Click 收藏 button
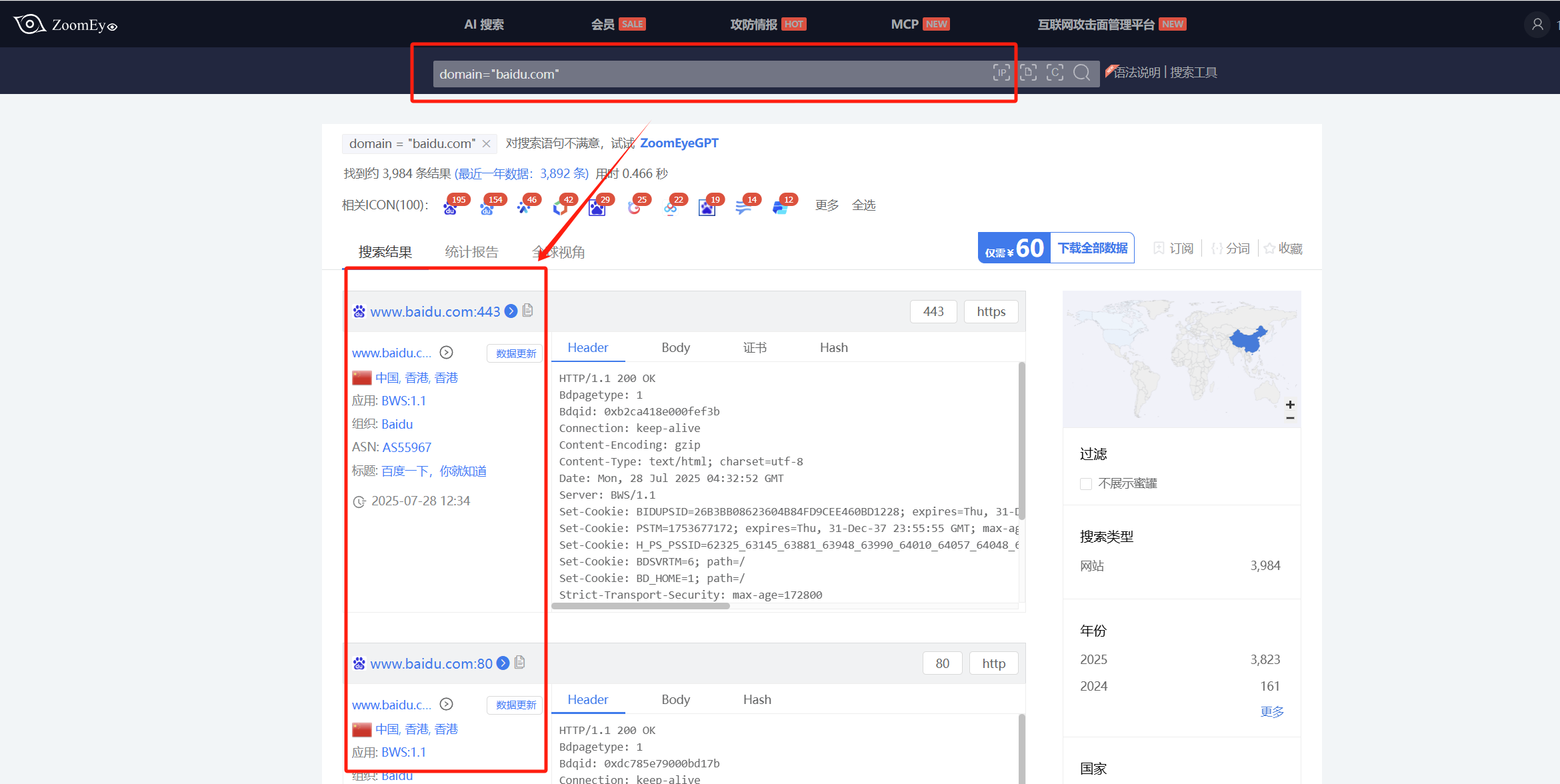The width and height of the screenshot is (1560, 784). point(1283,249)
